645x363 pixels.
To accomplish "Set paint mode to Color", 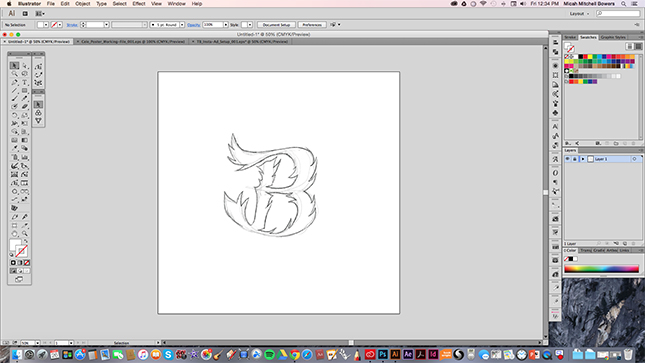I will pos(13,263).
